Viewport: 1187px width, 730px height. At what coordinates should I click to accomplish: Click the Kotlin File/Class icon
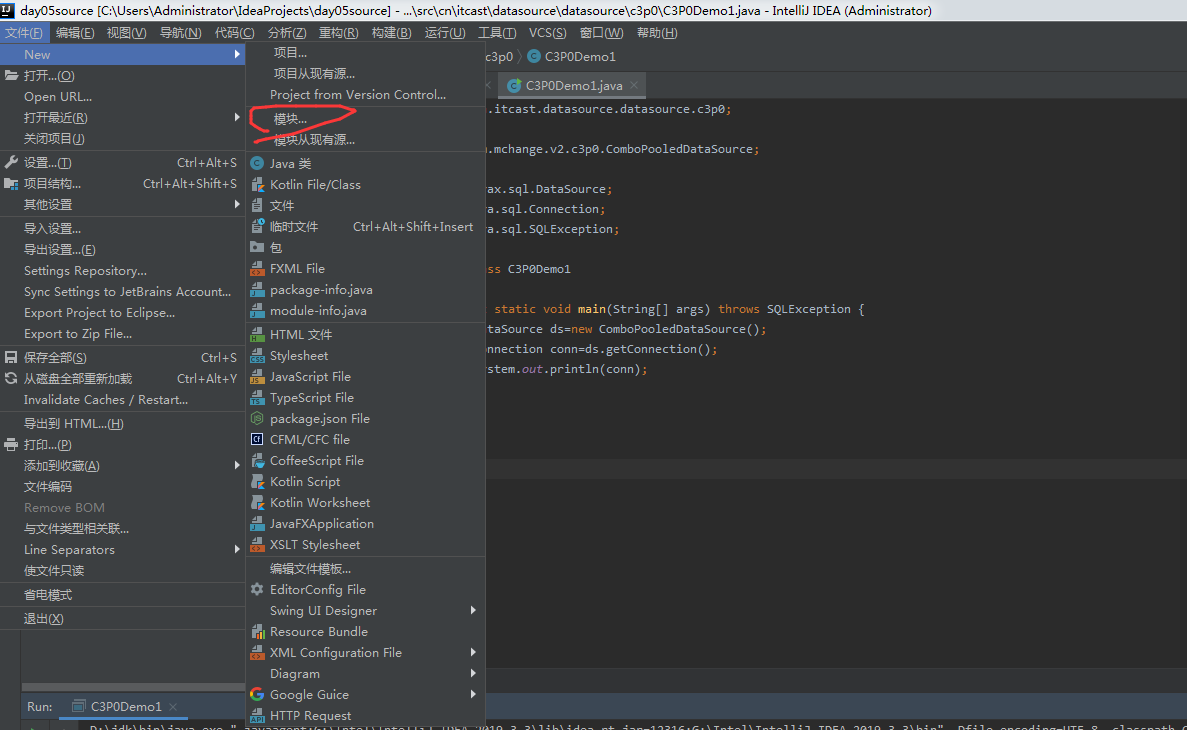coord(257,185)
